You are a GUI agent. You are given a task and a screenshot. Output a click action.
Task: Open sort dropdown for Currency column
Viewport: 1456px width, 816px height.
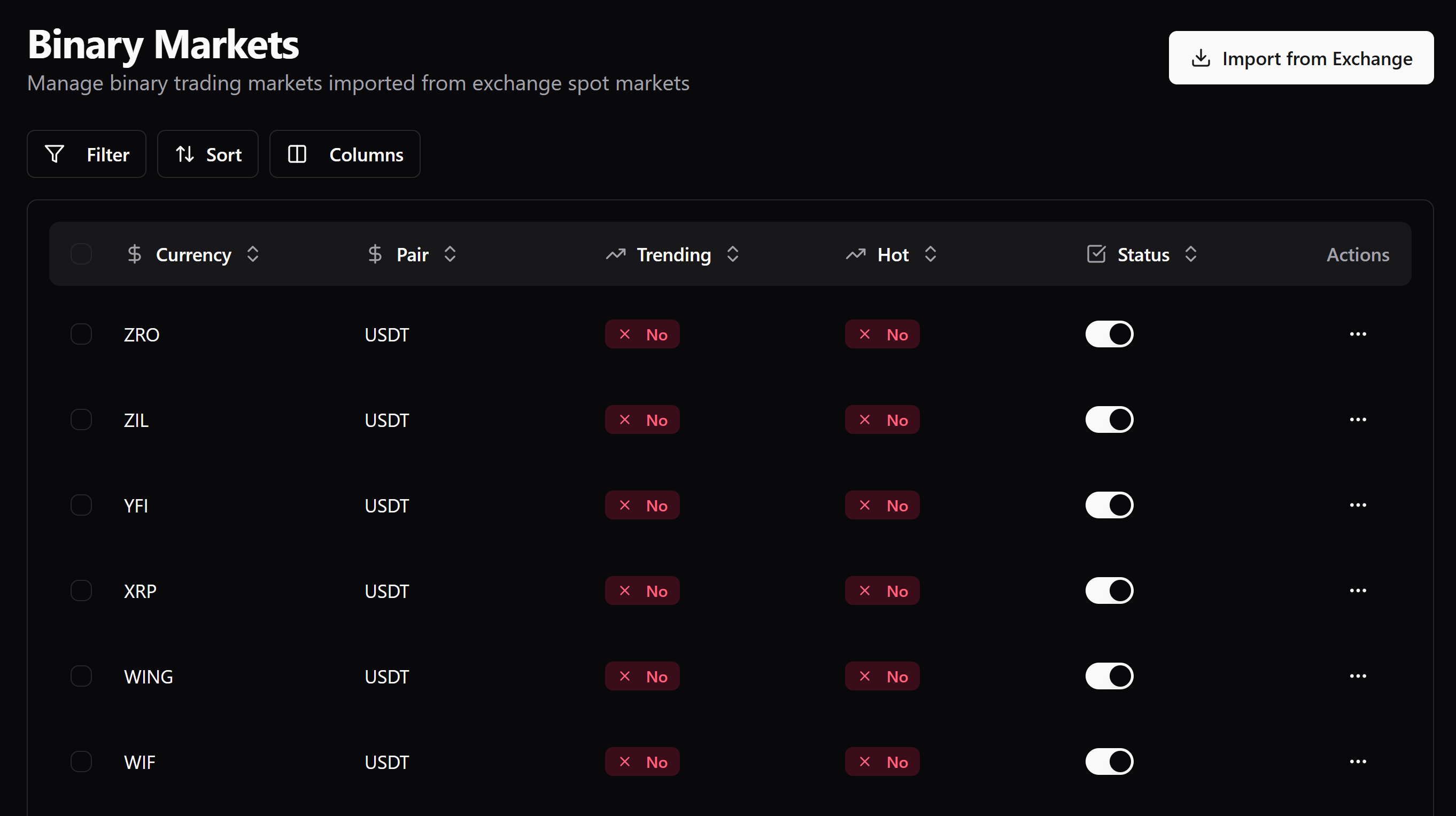253,254
